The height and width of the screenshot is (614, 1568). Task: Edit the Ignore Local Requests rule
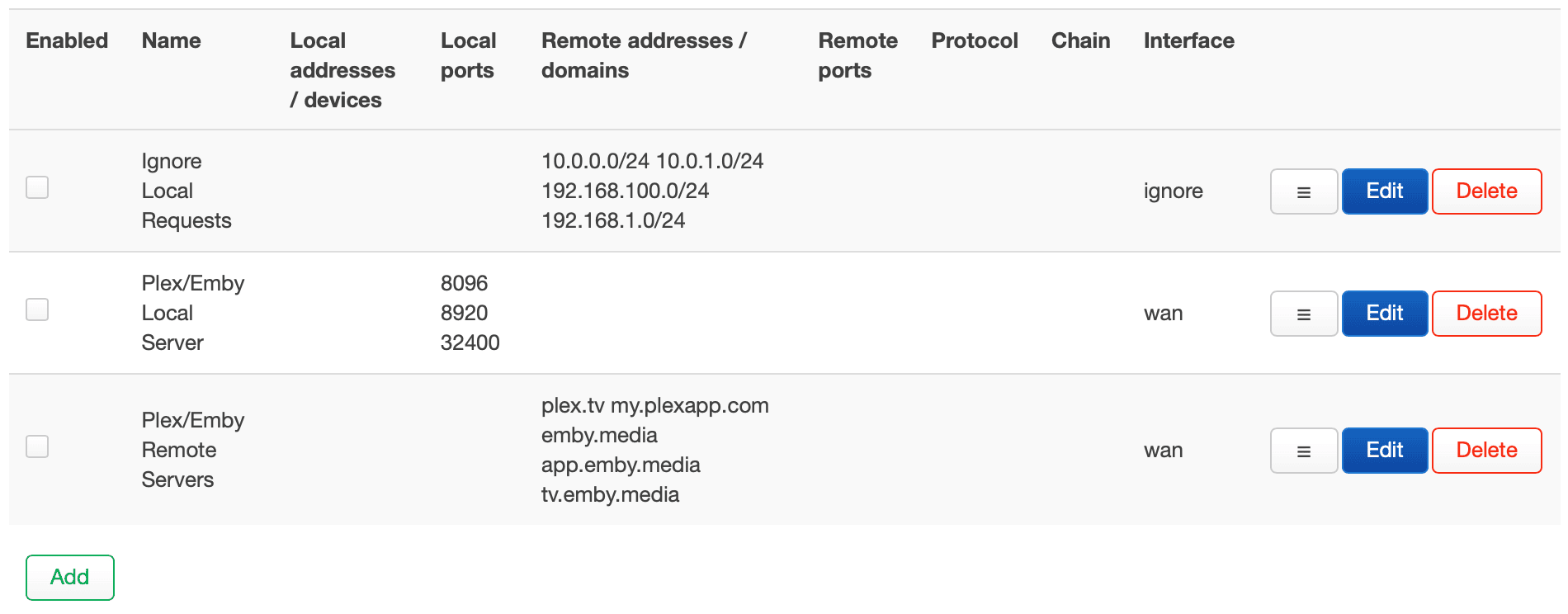1384,191
